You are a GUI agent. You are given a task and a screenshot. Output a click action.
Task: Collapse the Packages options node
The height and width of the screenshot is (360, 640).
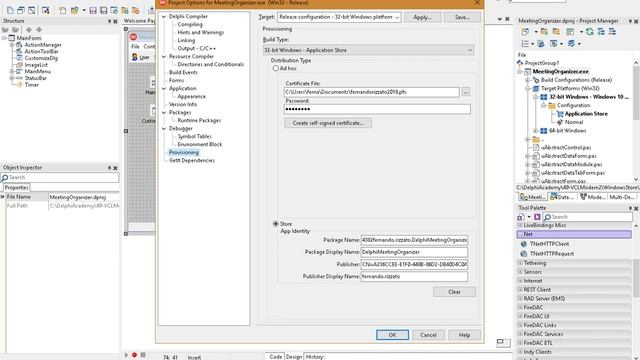pos(164,113)
